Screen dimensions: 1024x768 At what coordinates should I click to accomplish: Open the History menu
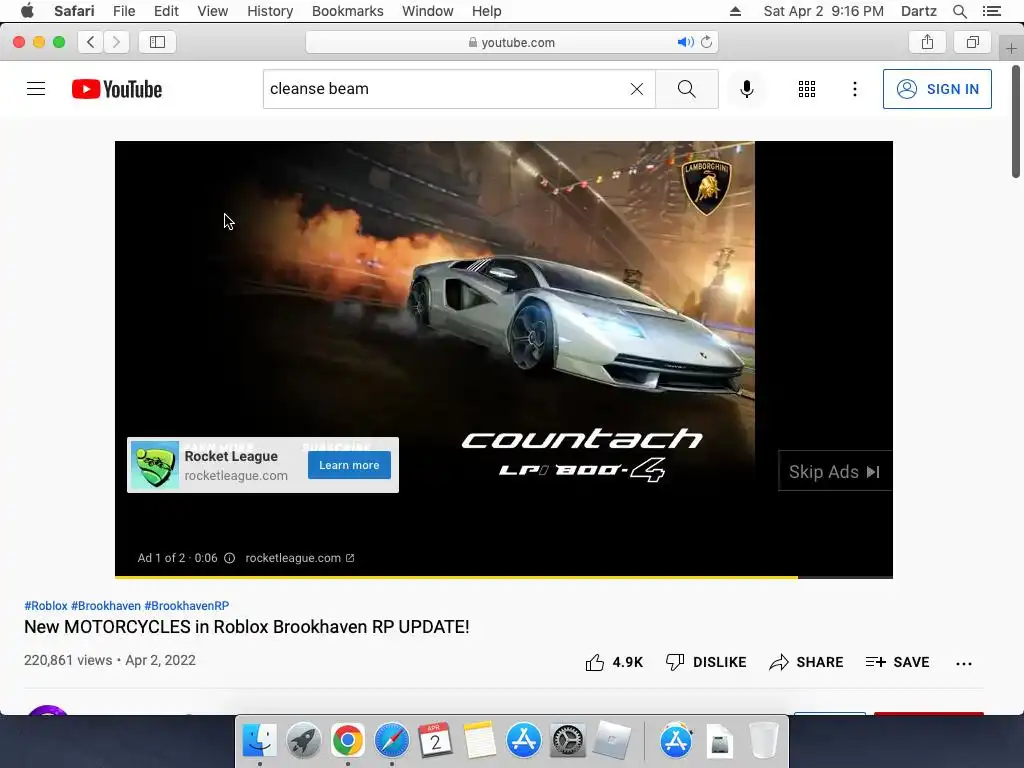(x=270, y=11)
